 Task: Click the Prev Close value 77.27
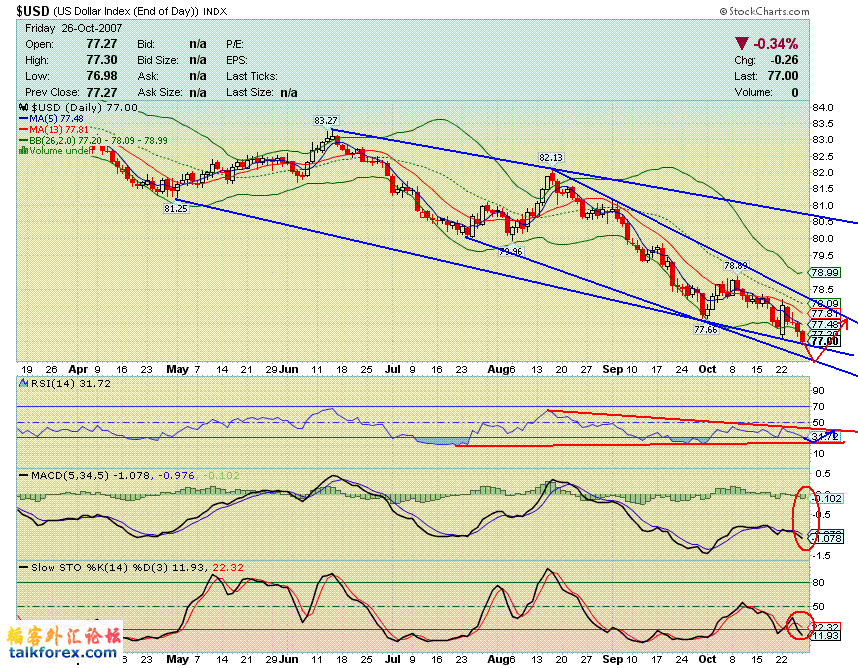[x=102, y=92]
